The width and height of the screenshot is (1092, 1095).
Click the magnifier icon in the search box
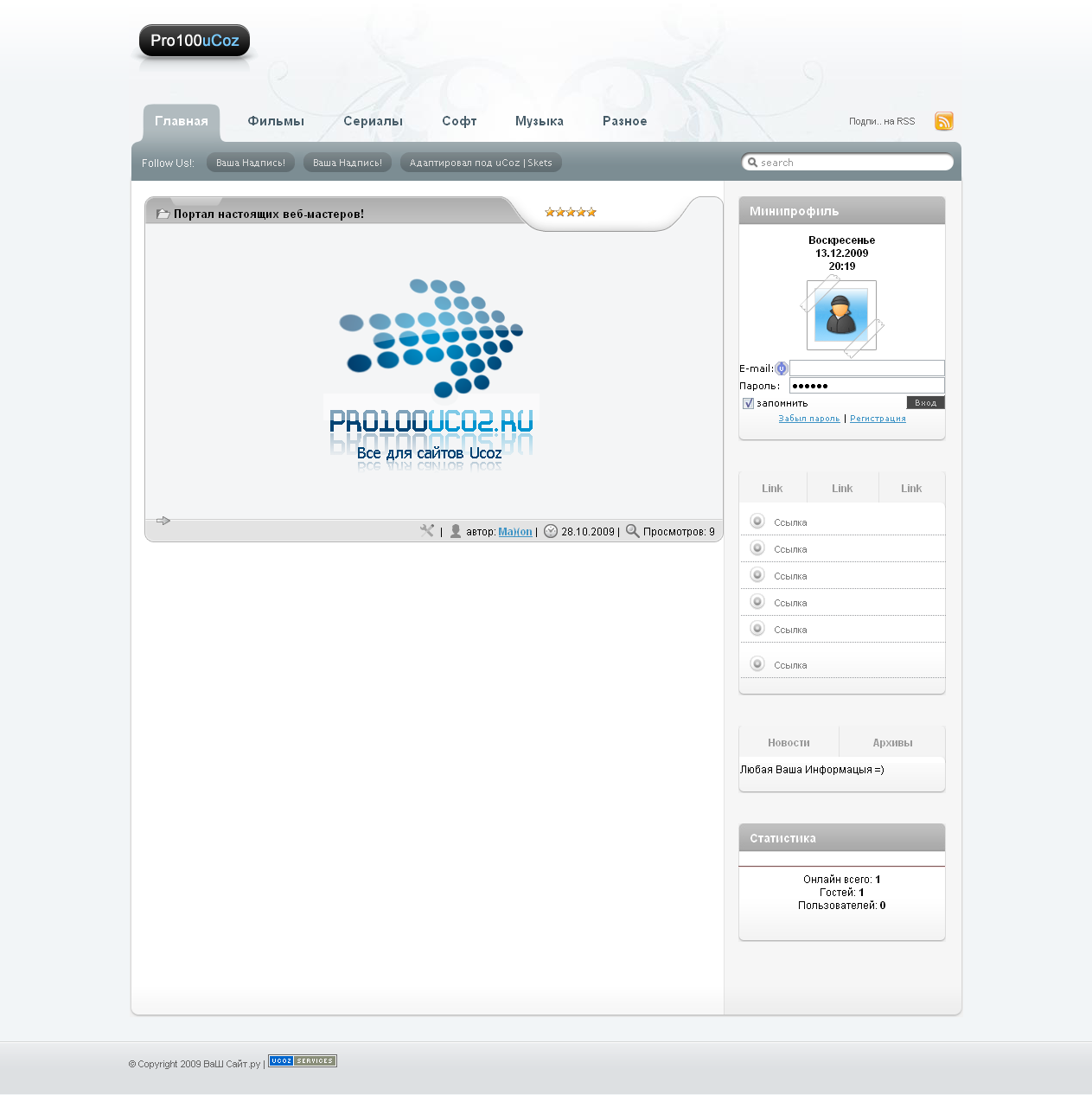point(752,163)
